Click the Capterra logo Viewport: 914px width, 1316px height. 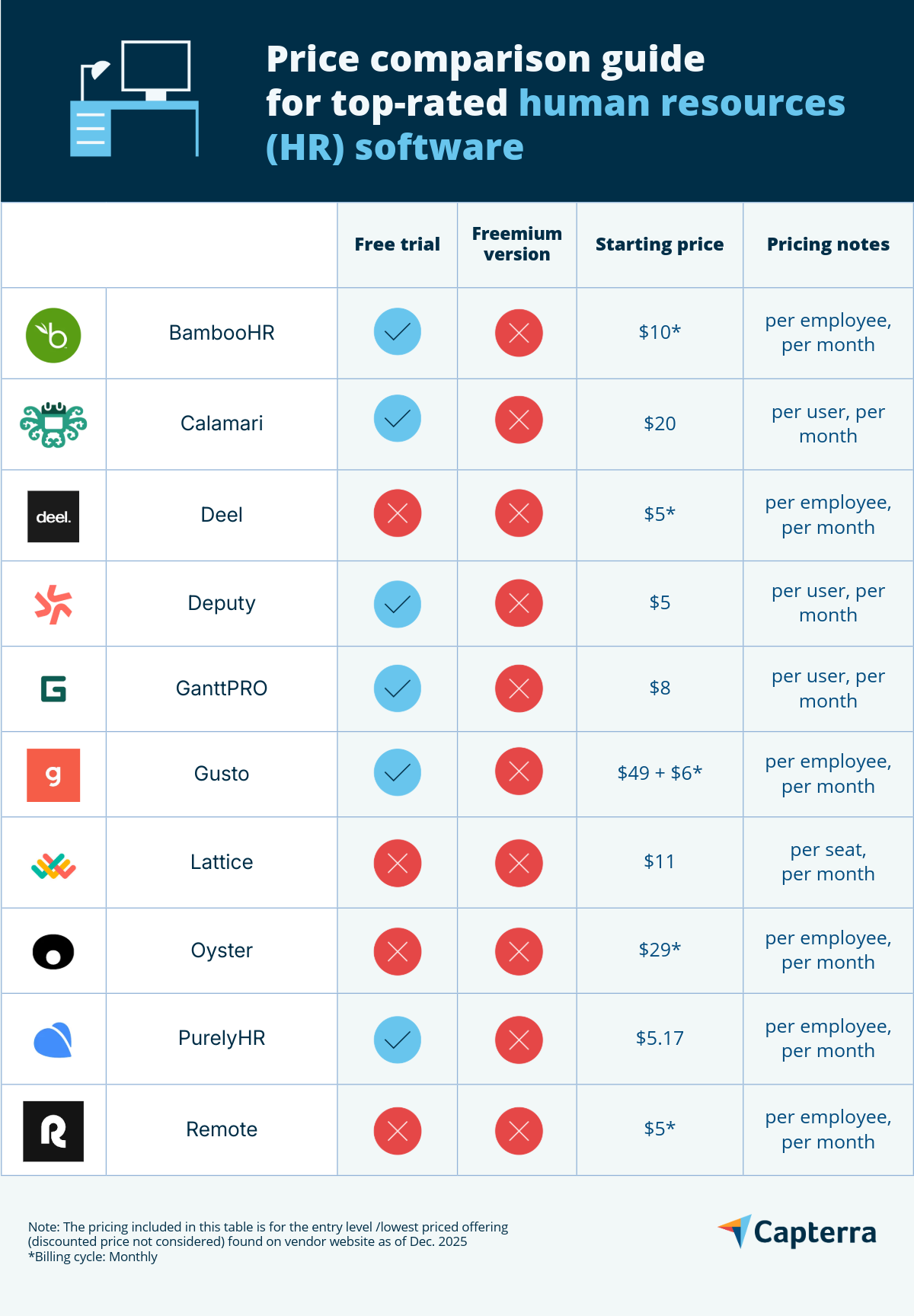797,1231
